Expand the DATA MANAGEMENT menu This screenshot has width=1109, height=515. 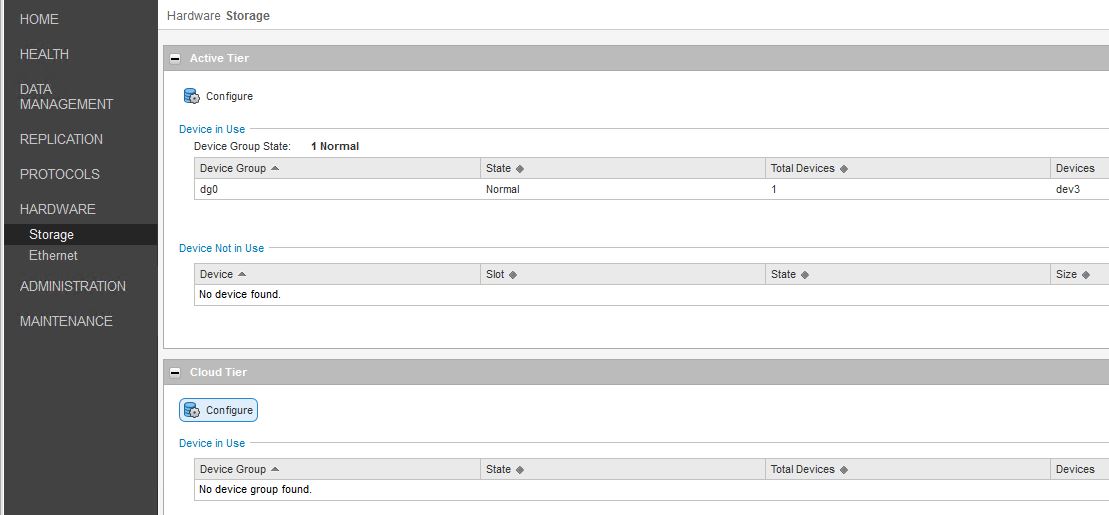(x=66, y=96)
